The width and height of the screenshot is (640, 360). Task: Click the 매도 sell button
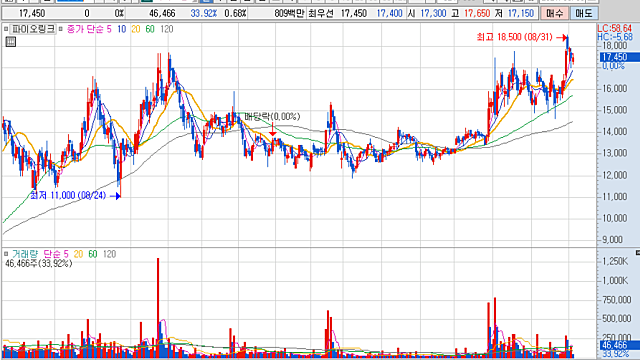coord(584,13)
